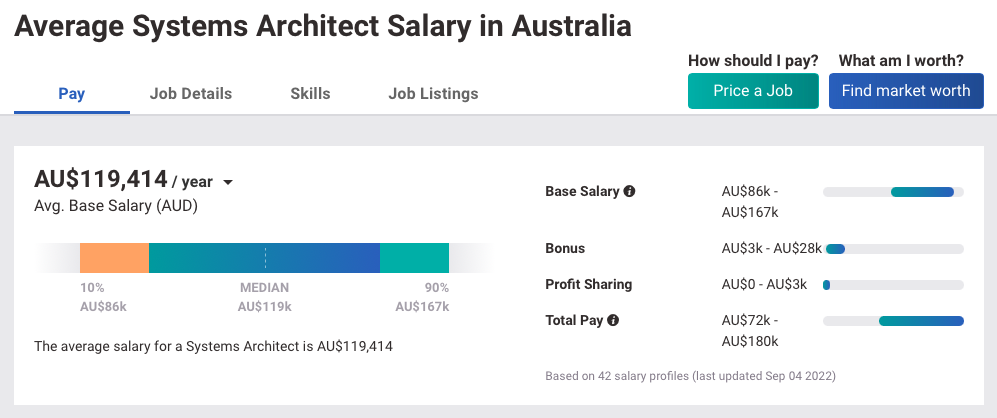The image size is (997, 418).
Task: Select the Job Listings tab
Action: coord(433,94)
